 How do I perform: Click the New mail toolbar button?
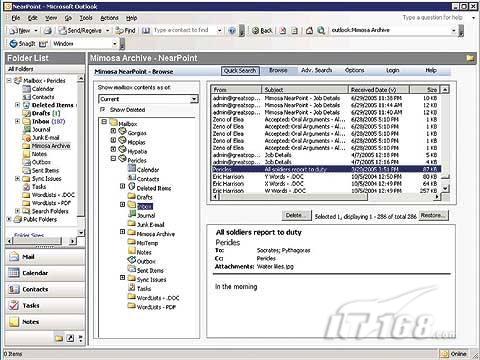tap(20, 31)
